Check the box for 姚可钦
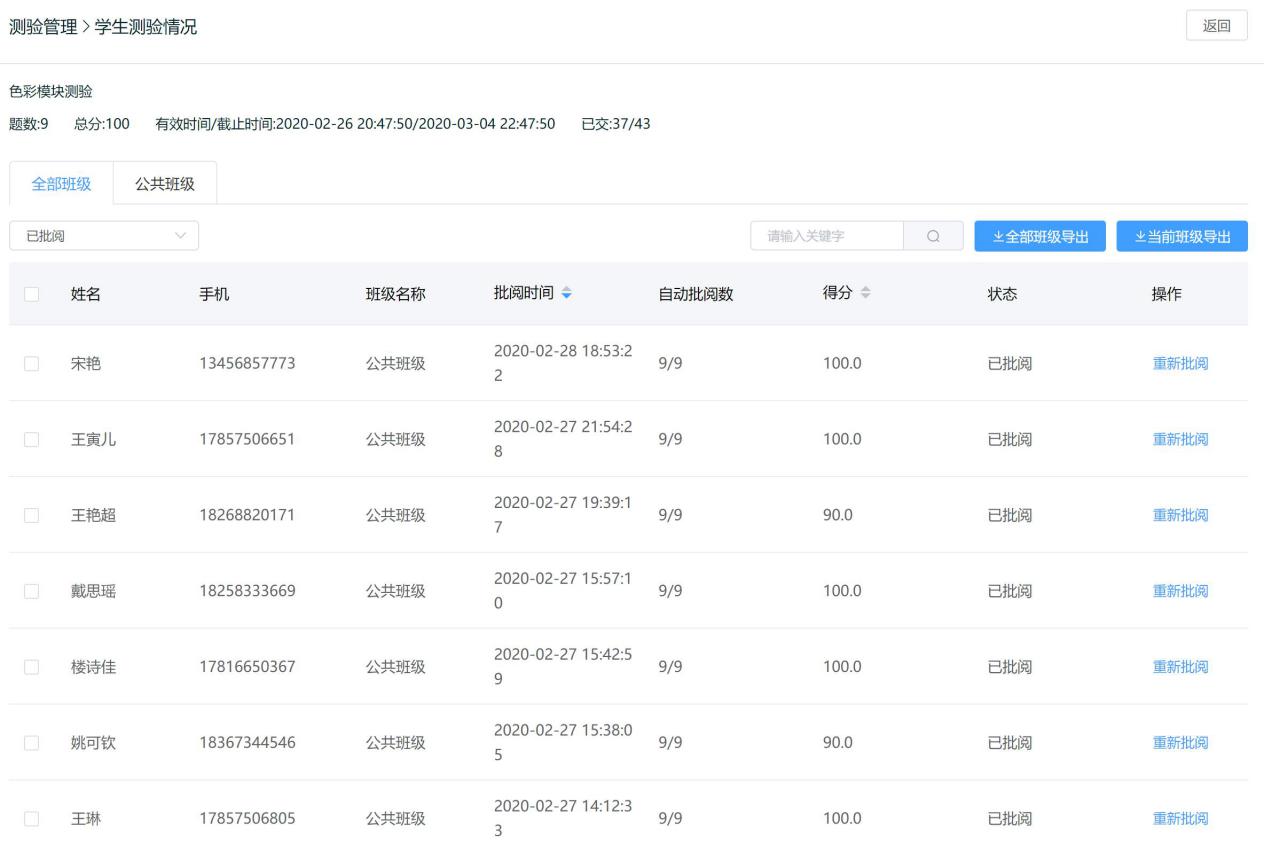This screenshot has height=852, width=1264. click(x=31, y=743)
